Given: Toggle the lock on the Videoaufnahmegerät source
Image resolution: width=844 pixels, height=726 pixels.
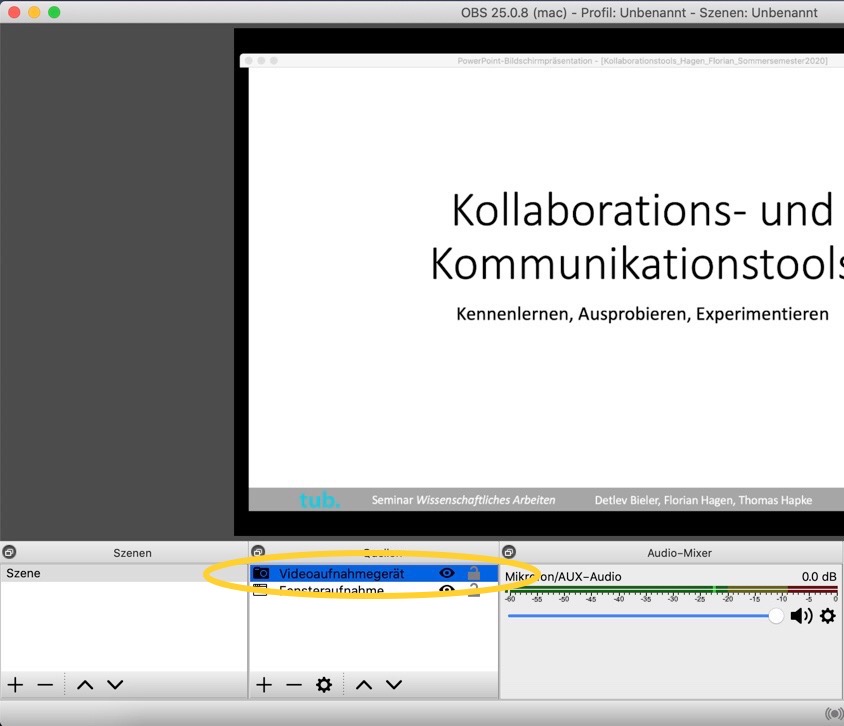Looking at the screenshot, I should (x=474, y=574).
